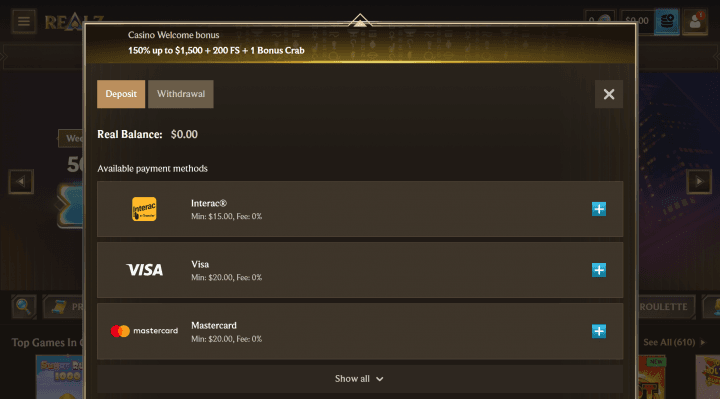Click the Interac payment logo
The width and height of the screenshot is (720, 399).
[144, 209]
